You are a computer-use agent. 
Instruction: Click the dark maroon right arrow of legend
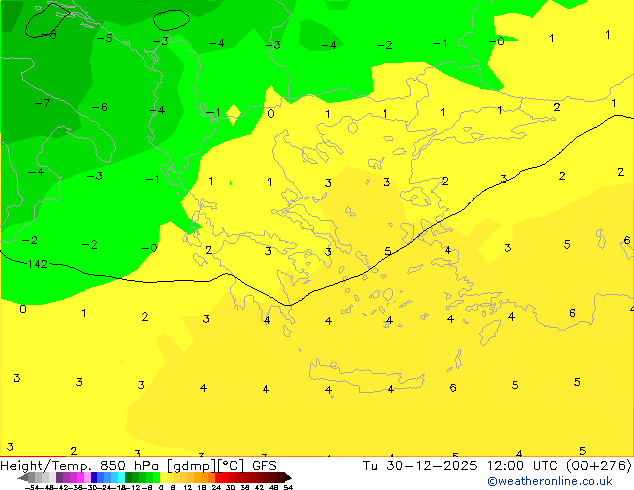[288, 477]
